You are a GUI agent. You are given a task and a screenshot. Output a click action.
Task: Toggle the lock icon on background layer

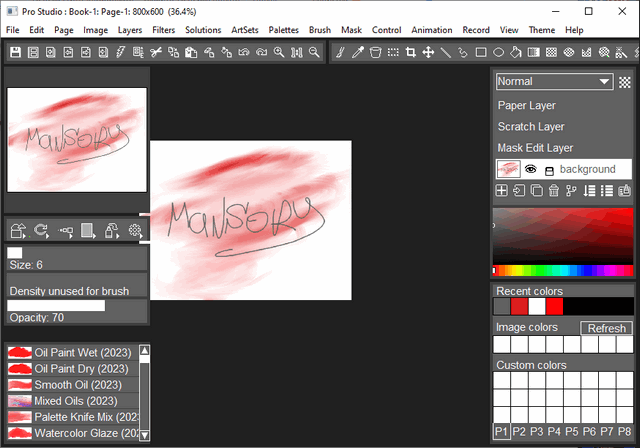click(x=549, y=170)
